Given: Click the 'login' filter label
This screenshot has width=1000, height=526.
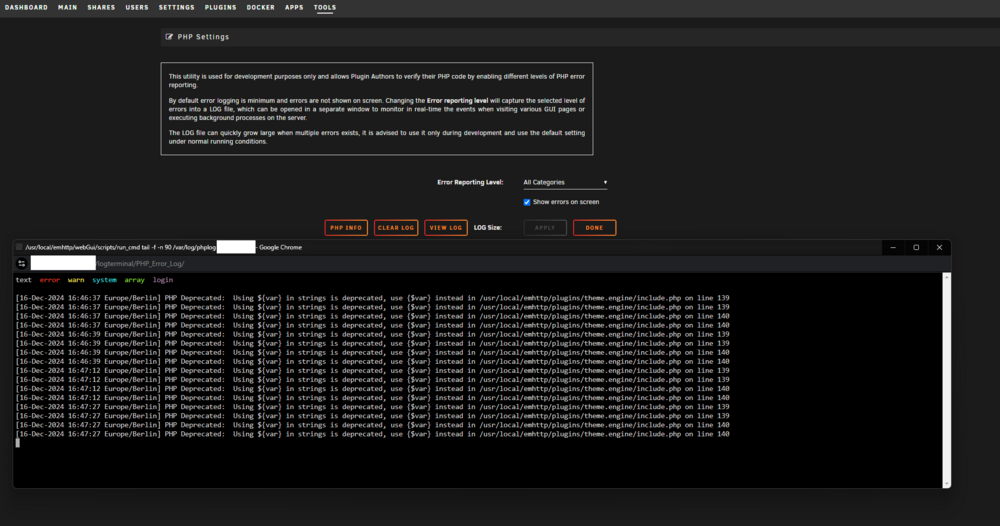Looking at the screenshot, I should [x=163, y=280].
